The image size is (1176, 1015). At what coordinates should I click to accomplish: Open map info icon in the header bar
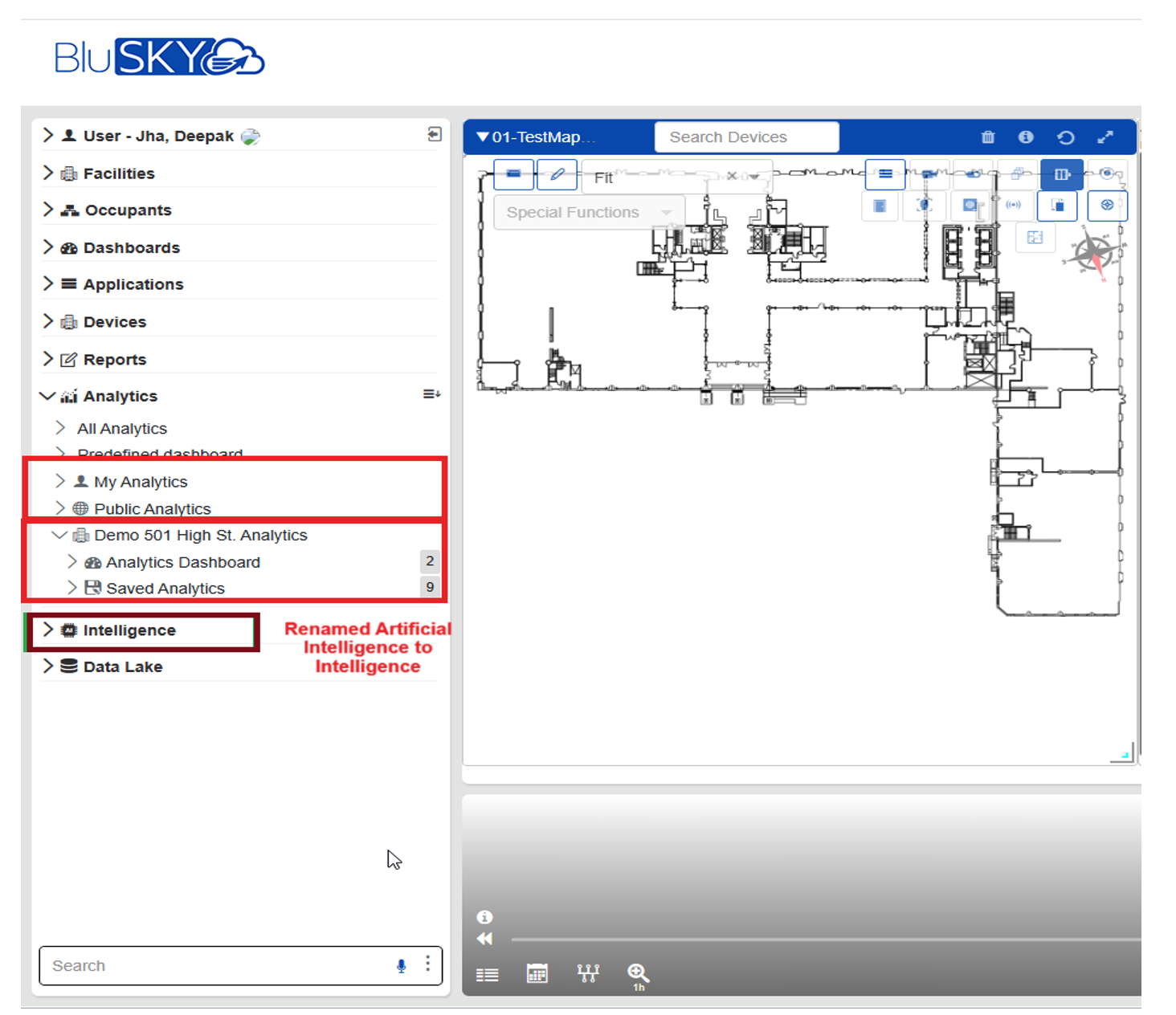tap(1026, 137)
